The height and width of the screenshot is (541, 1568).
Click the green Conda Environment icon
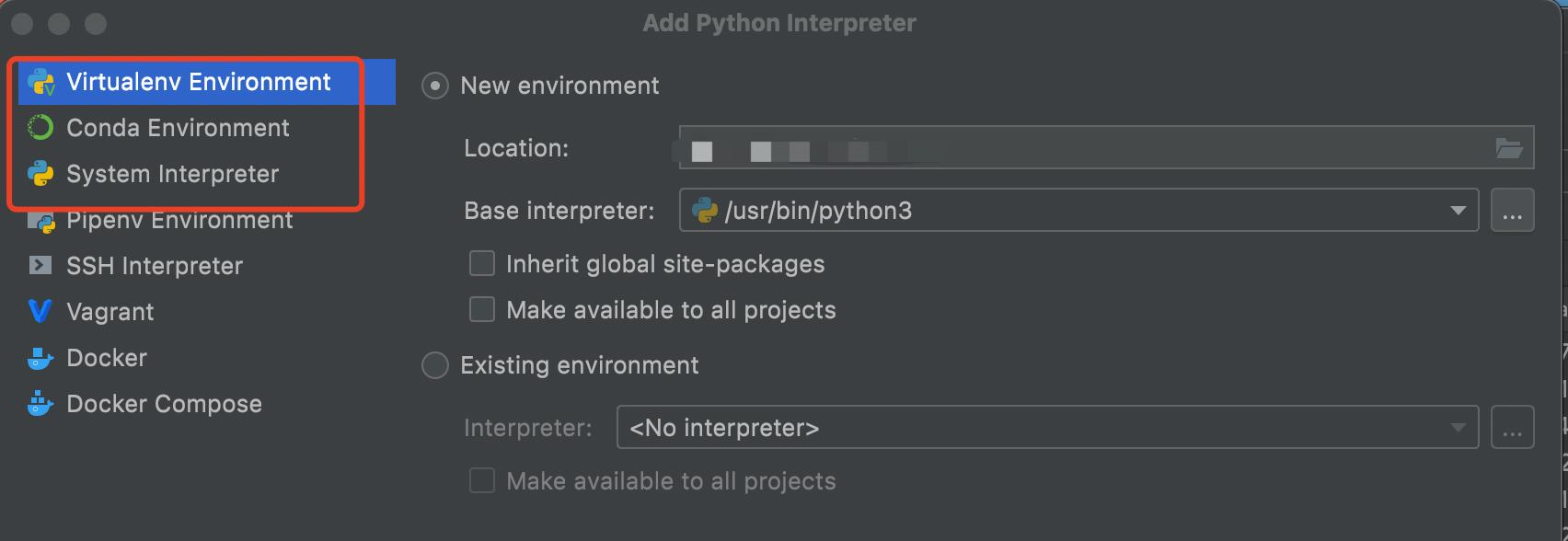41,128
